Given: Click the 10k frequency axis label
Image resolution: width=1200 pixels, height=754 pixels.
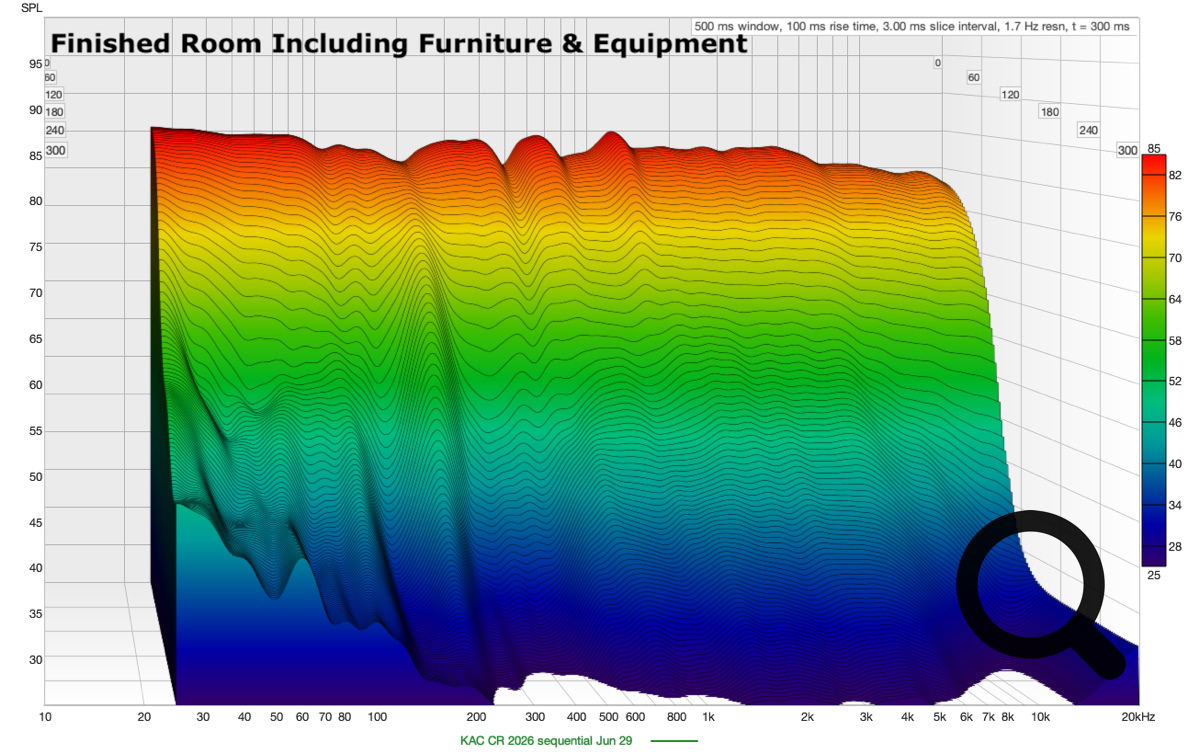Looking at the screenshot, I should [1039, 718].
